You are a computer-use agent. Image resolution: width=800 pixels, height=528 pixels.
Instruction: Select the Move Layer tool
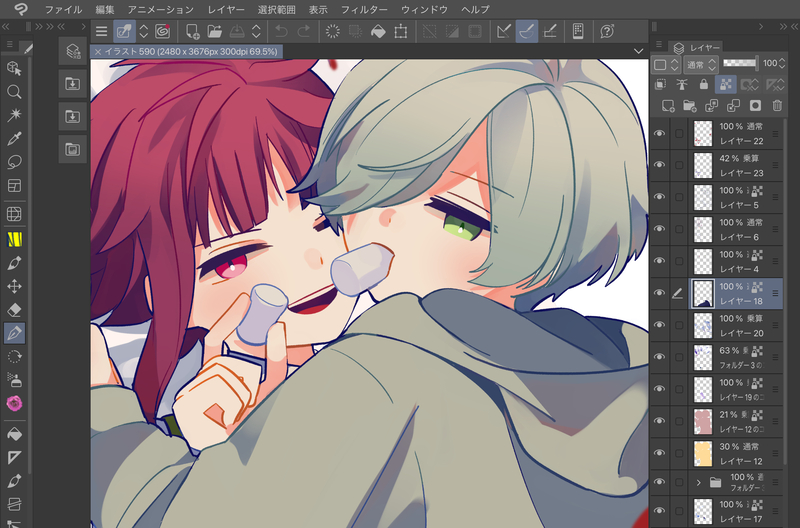pos(14,286)
